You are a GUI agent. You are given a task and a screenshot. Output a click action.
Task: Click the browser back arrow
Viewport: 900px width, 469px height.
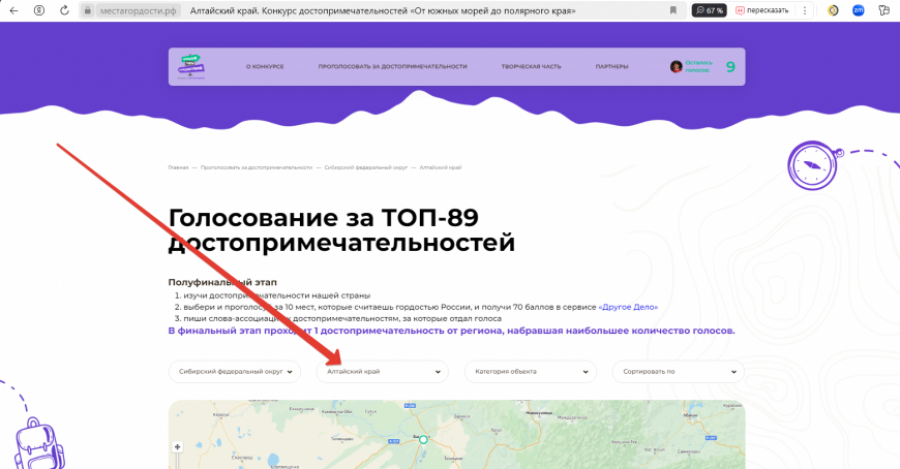13,10
